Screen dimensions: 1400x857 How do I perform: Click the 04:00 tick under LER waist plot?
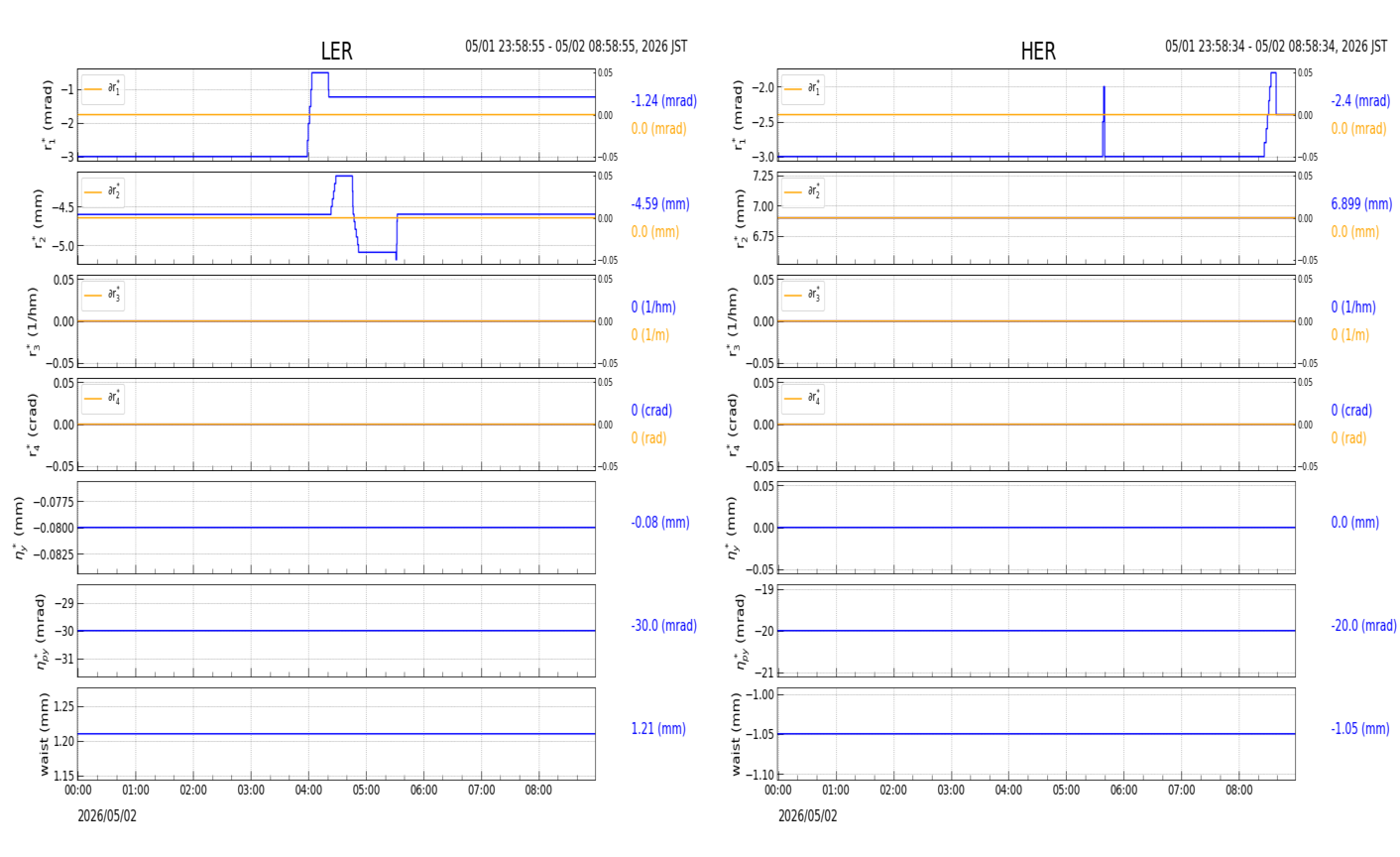tap(308, 791)
